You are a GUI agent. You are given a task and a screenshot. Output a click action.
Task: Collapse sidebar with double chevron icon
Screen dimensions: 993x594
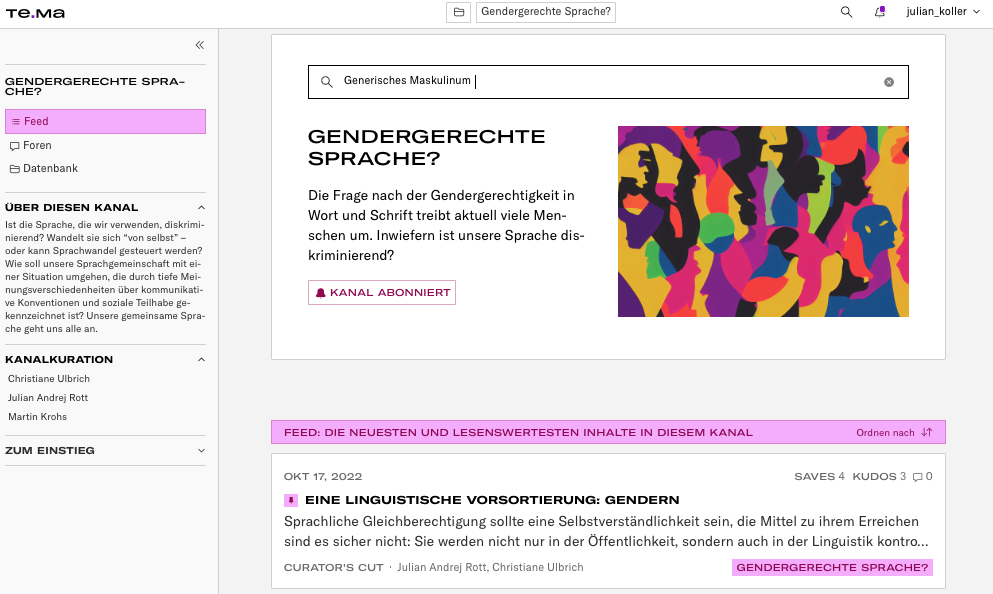(199, 45)
